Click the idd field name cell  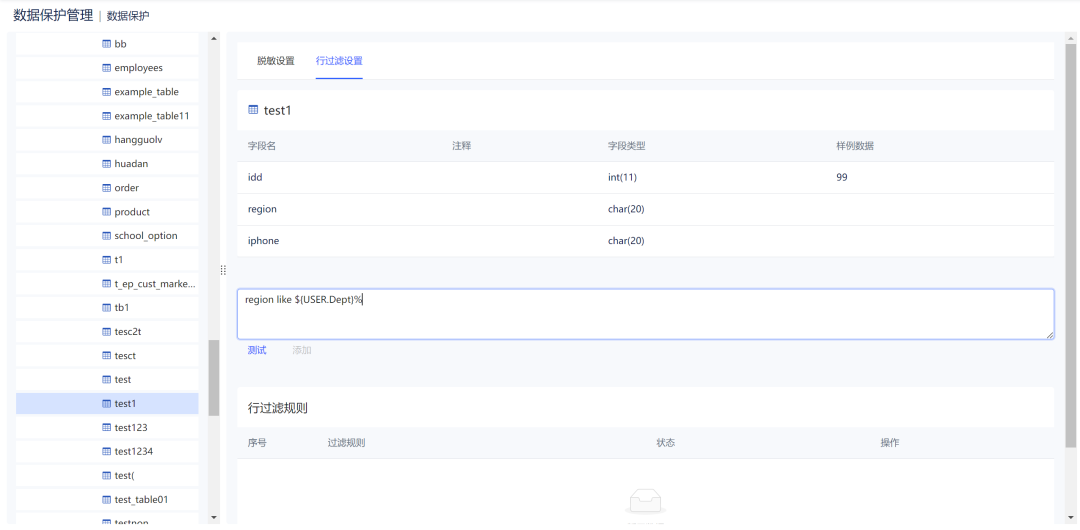[x=255, y=177]
